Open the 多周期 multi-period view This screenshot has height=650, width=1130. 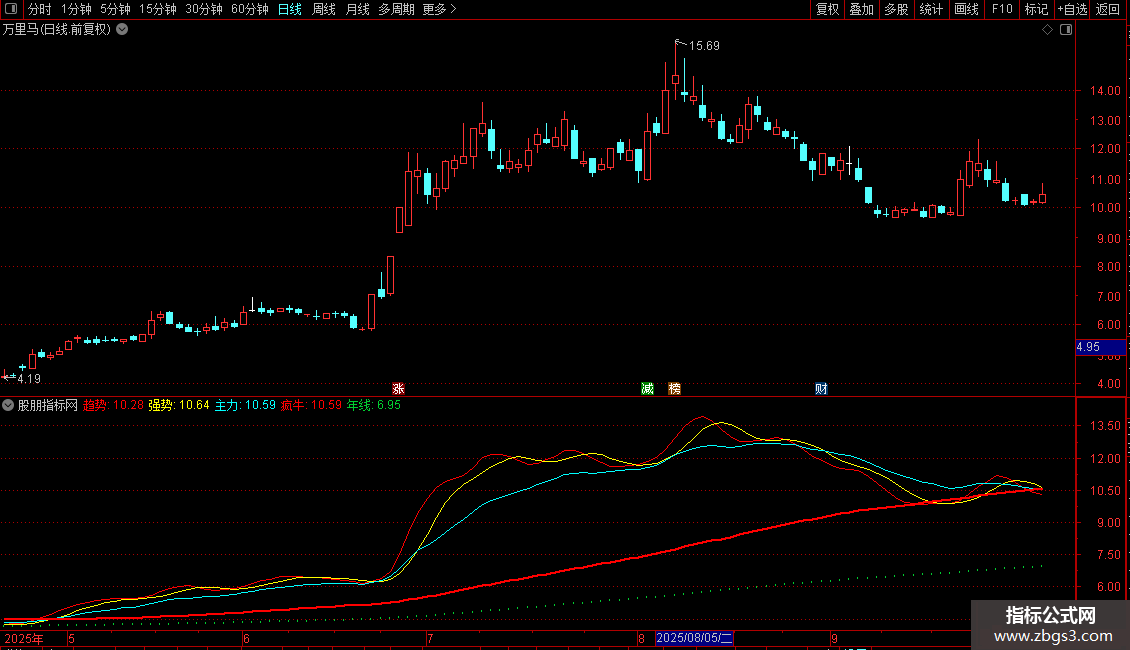[x=396, y=9]
